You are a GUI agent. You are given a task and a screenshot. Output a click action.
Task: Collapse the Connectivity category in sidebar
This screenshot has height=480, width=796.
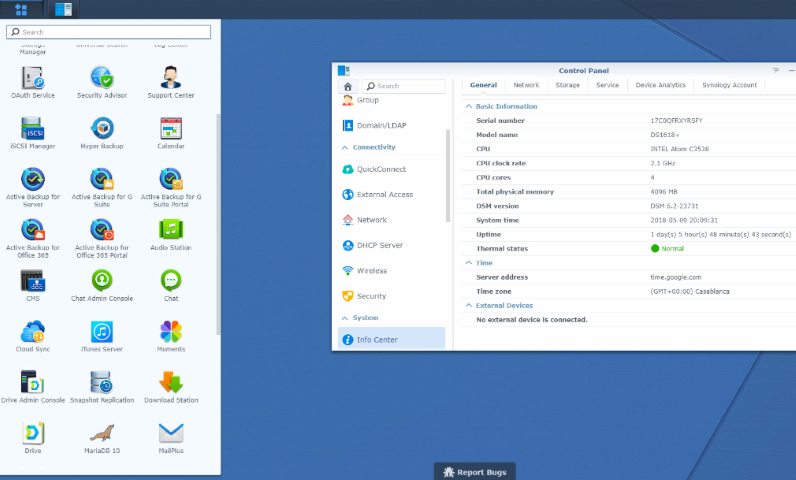pyautogui.click(x=345, y=148)
